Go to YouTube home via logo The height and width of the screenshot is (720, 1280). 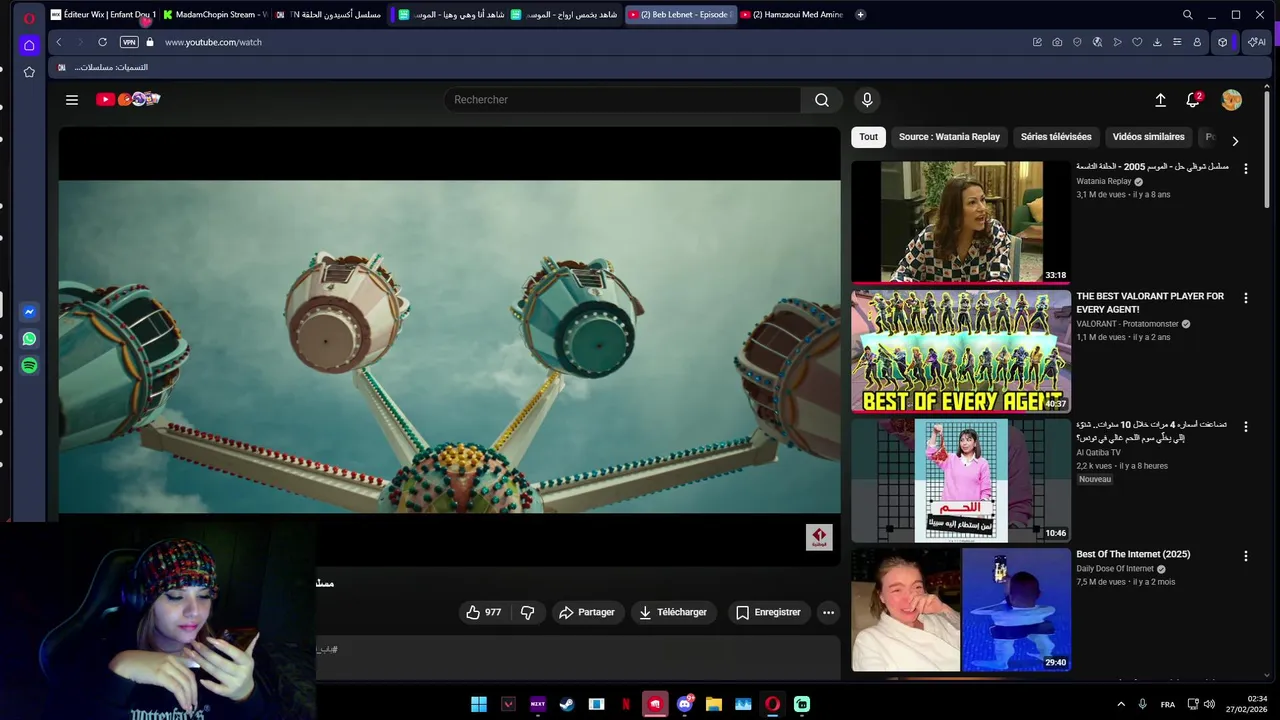(128, 99)
